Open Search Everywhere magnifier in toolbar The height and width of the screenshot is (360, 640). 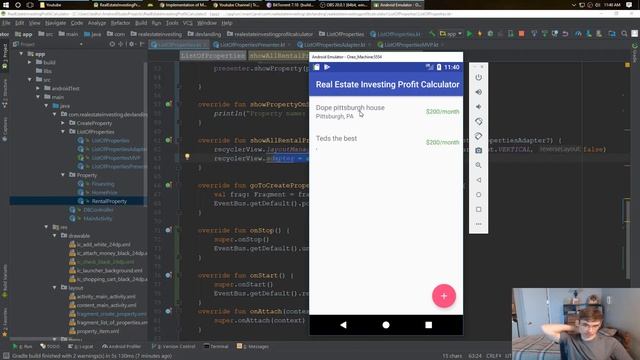624,34
